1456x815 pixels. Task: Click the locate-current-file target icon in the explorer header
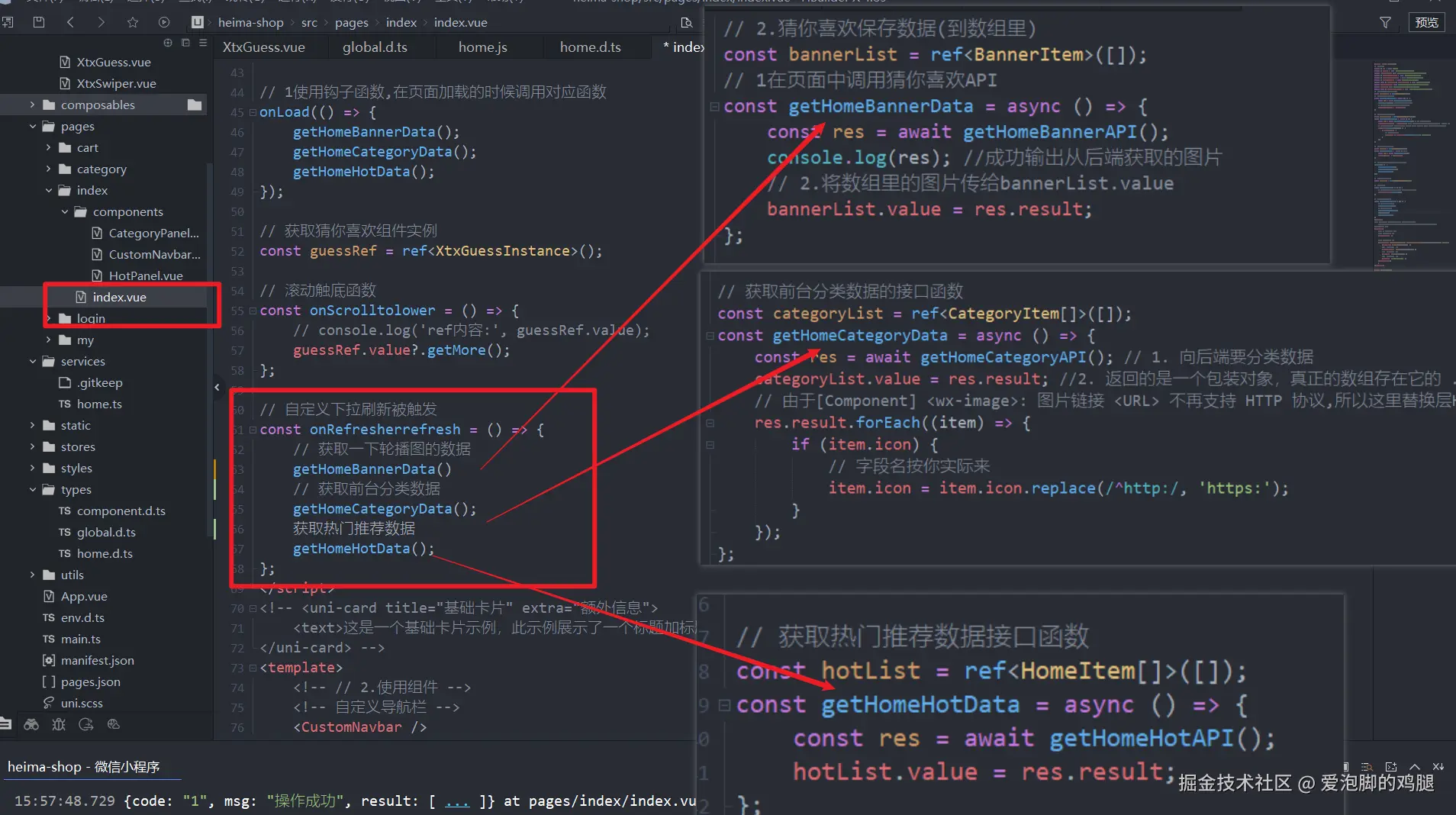coord(168,43)
